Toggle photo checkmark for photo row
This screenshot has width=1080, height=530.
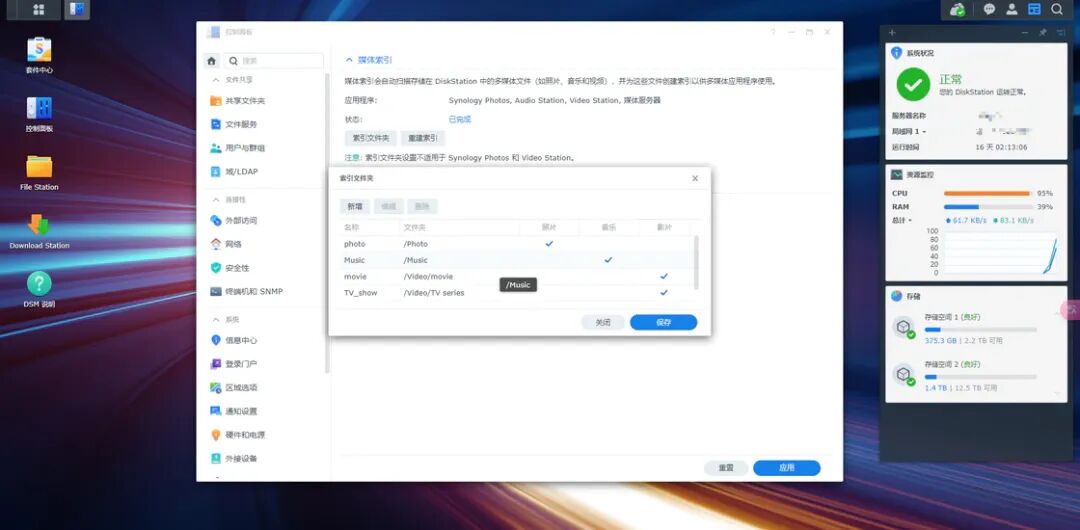549,243
